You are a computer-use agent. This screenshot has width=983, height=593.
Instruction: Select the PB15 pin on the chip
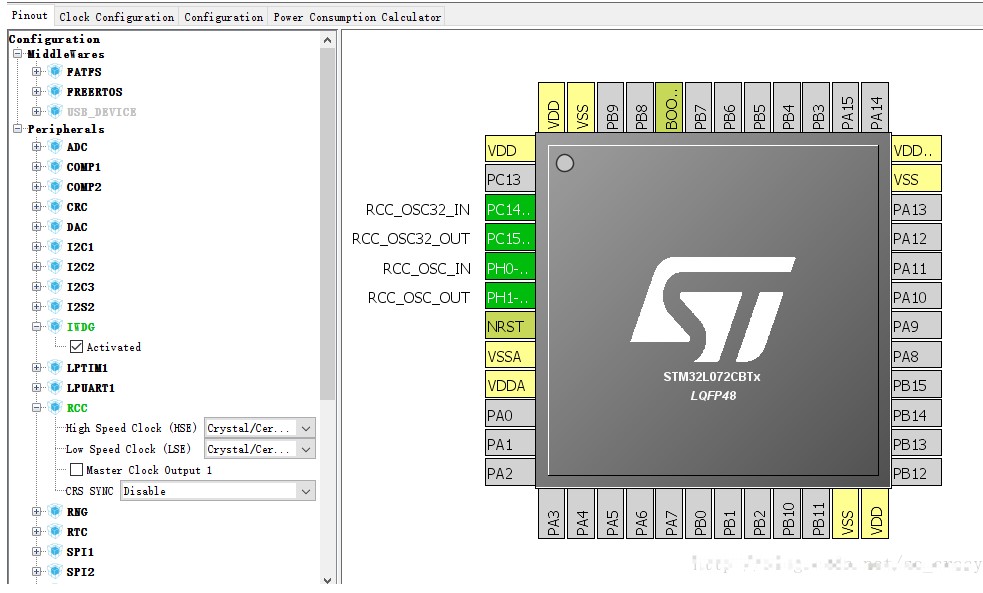coord(916,386)
